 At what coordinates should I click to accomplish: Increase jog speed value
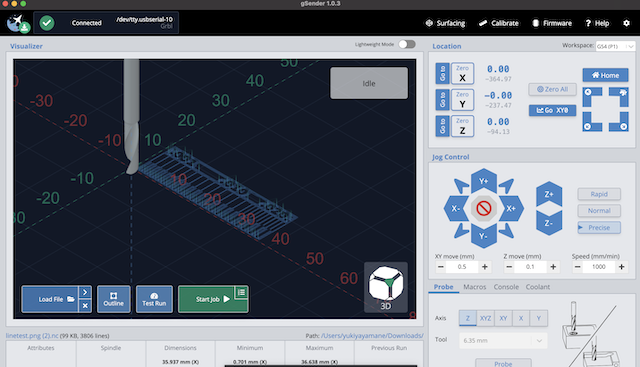(x=622, y=267)
